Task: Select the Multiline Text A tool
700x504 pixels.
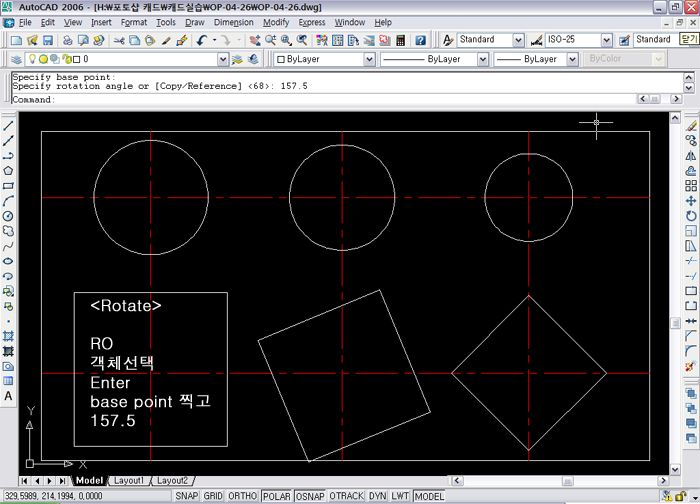Action: (x=8, y=396)
